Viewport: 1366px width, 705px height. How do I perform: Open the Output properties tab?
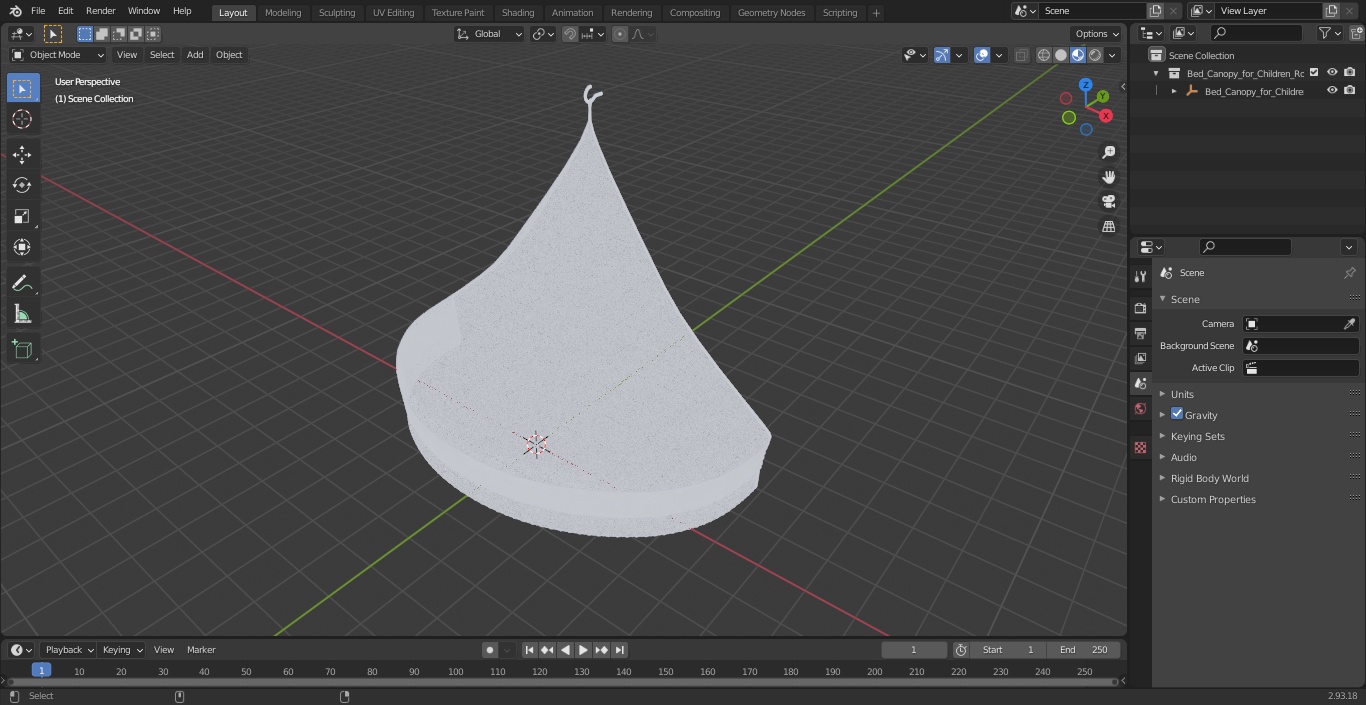(x=1140, y=333)
